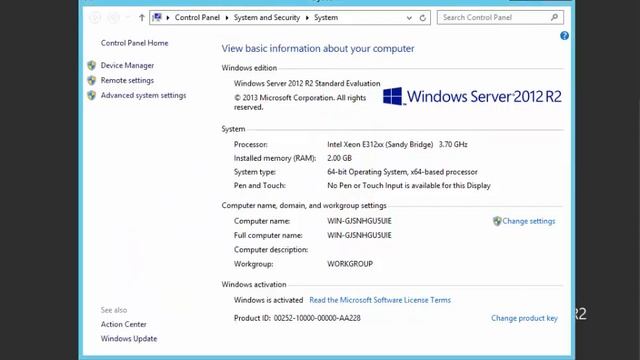
Task: Select Windows Server 2012 R2 Standard Evaluation text
Action: 307,83
